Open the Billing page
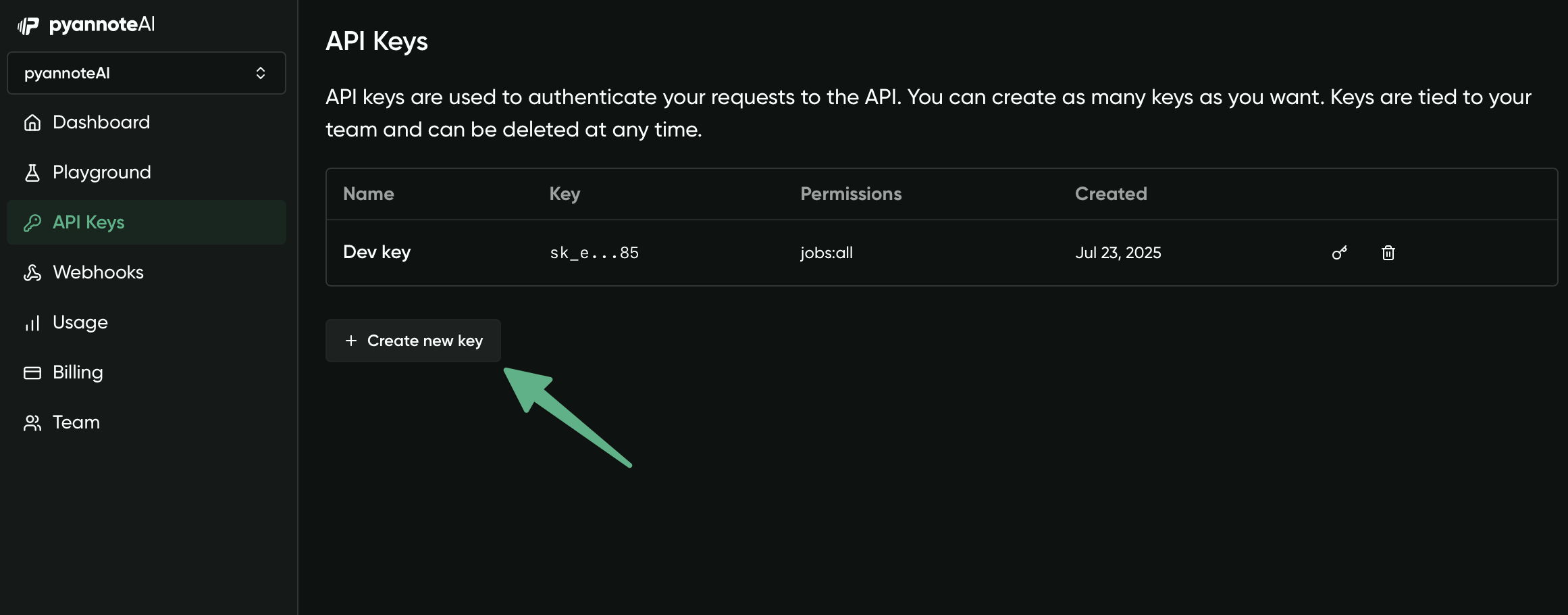 point(77,372)
